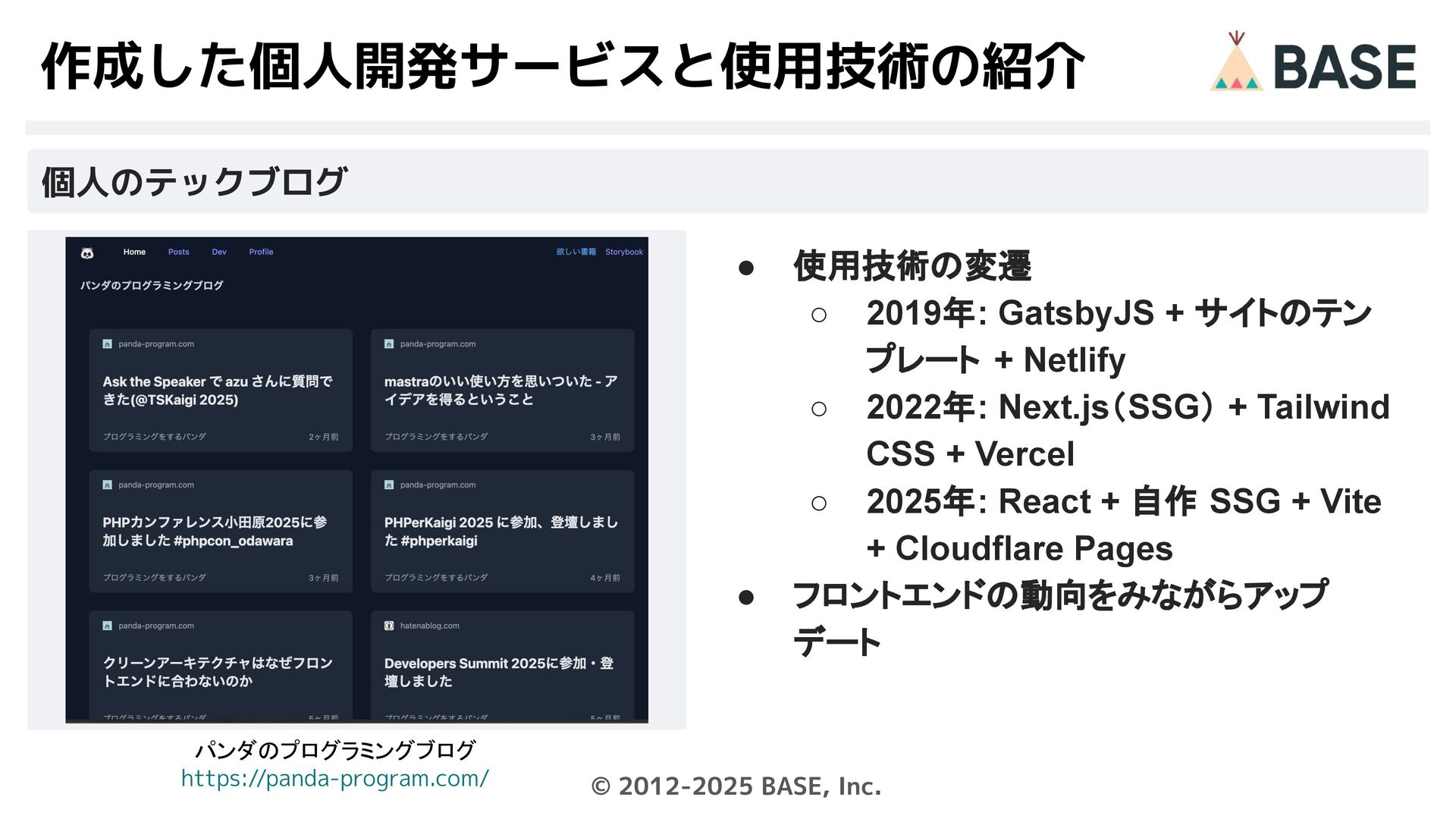Screen dimensions: 1456x819
Task: Click the 2022年: Next.js bullet line
Action: coord(1128,431)
